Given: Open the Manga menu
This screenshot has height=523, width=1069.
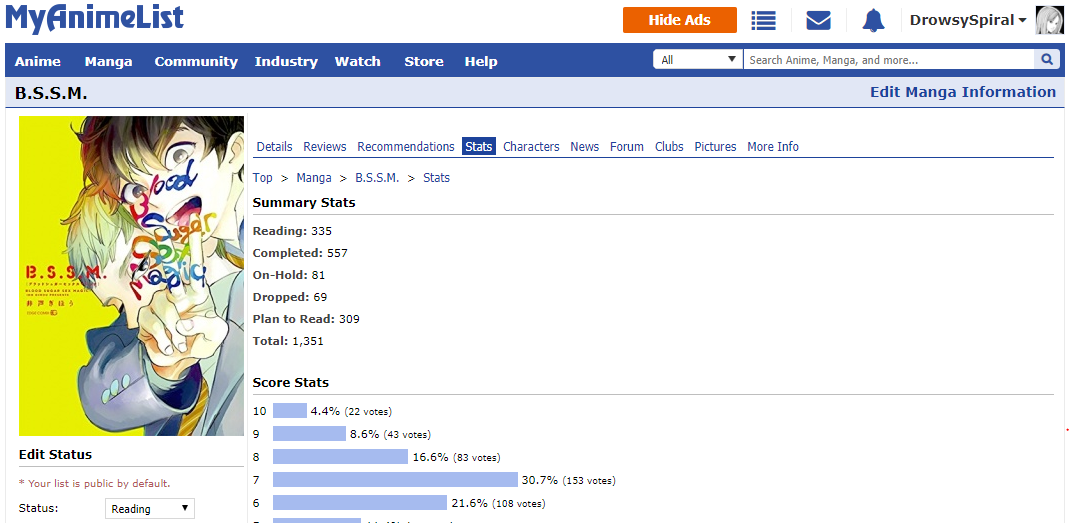Looking at the screenshot, I should (108, 61).
